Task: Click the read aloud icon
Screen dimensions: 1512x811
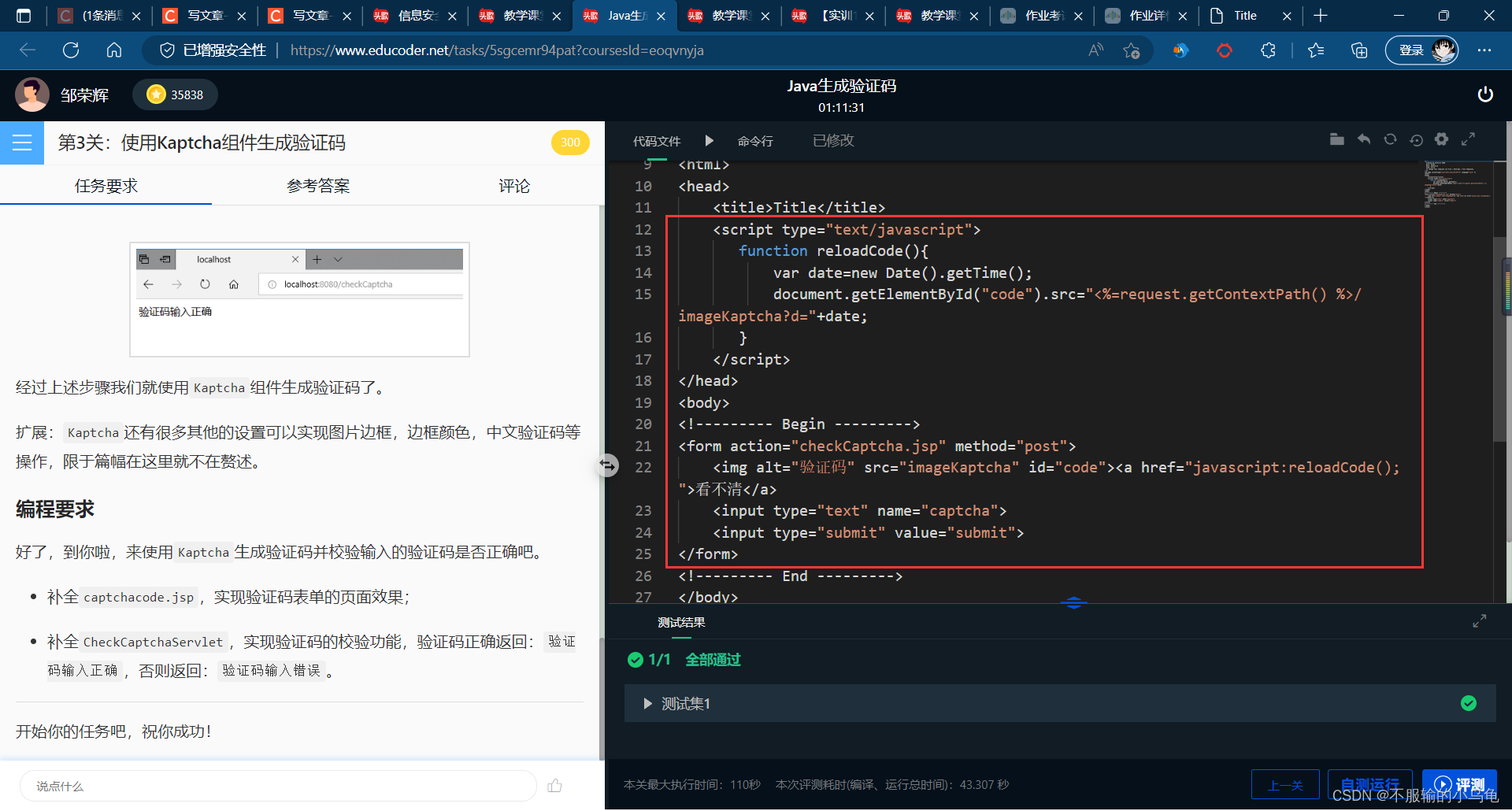Action: 1095,50
